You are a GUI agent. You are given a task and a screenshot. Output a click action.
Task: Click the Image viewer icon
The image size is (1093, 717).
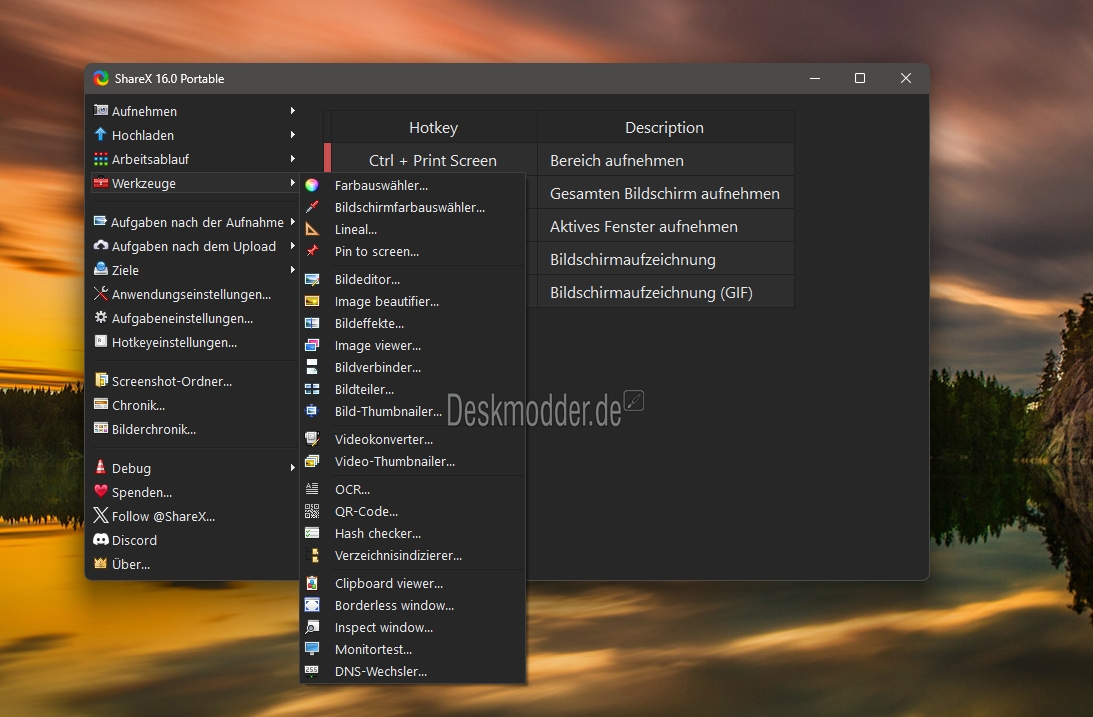(312, 345)
